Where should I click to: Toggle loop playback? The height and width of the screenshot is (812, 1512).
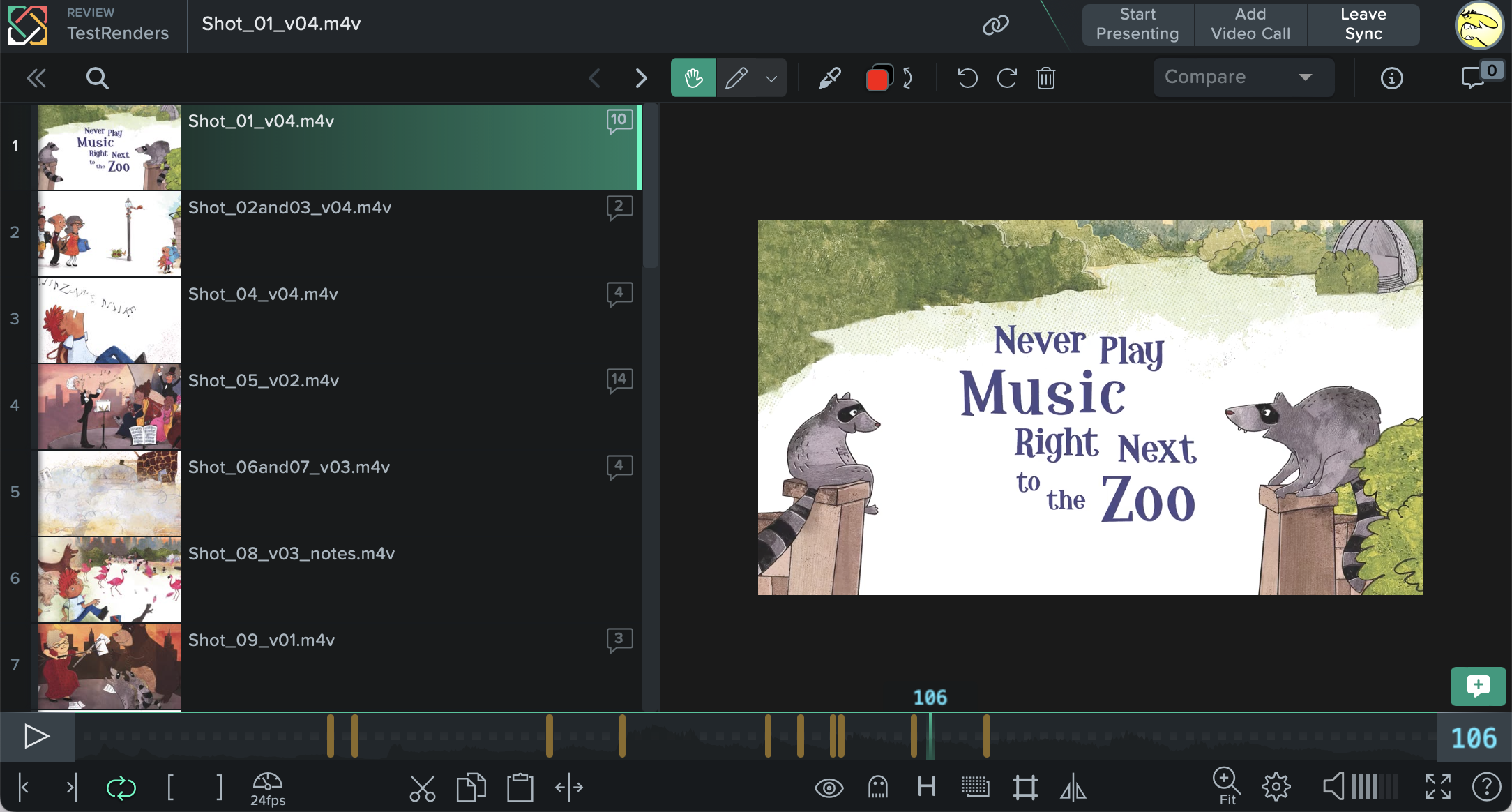[121, 788]
